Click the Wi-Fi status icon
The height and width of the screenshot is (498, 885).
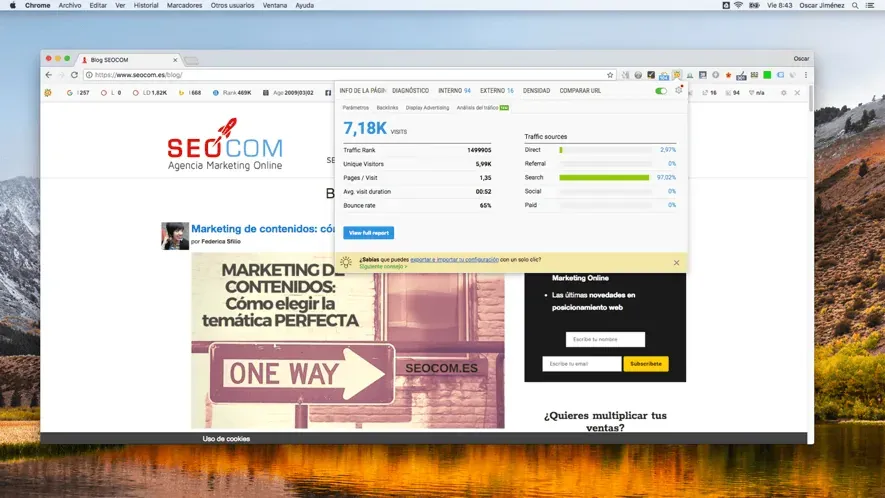pyautogui.click(x=738, y=5)
